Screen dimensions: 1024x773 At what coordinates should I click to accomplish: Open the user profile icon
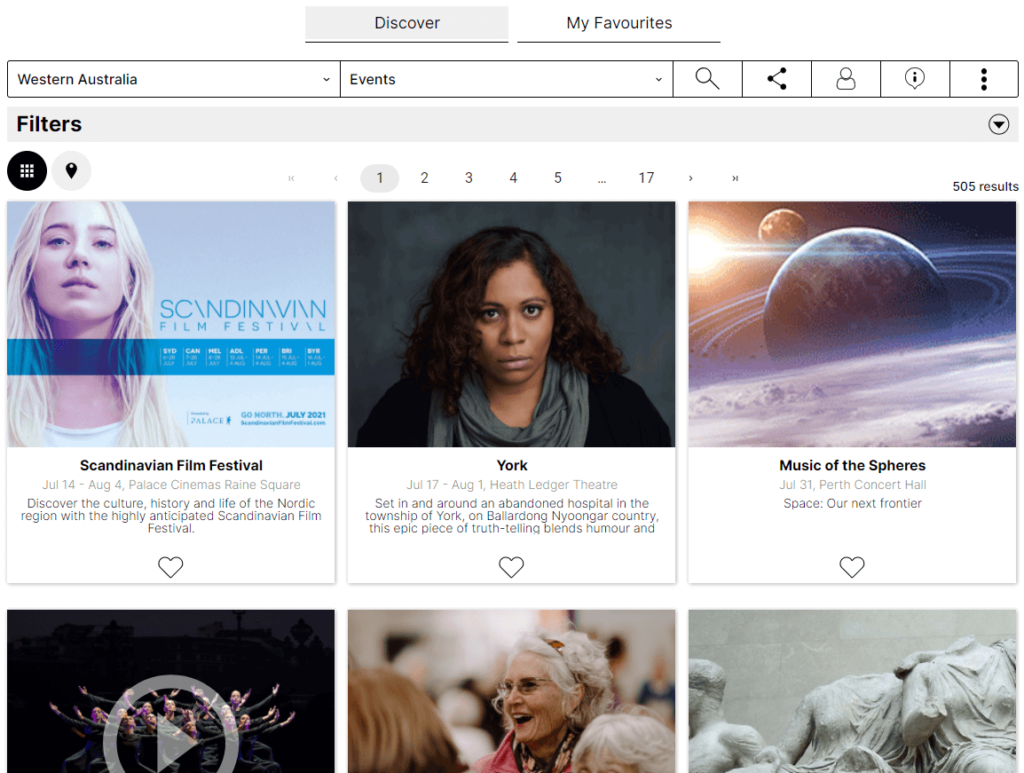tap(846, 79)
